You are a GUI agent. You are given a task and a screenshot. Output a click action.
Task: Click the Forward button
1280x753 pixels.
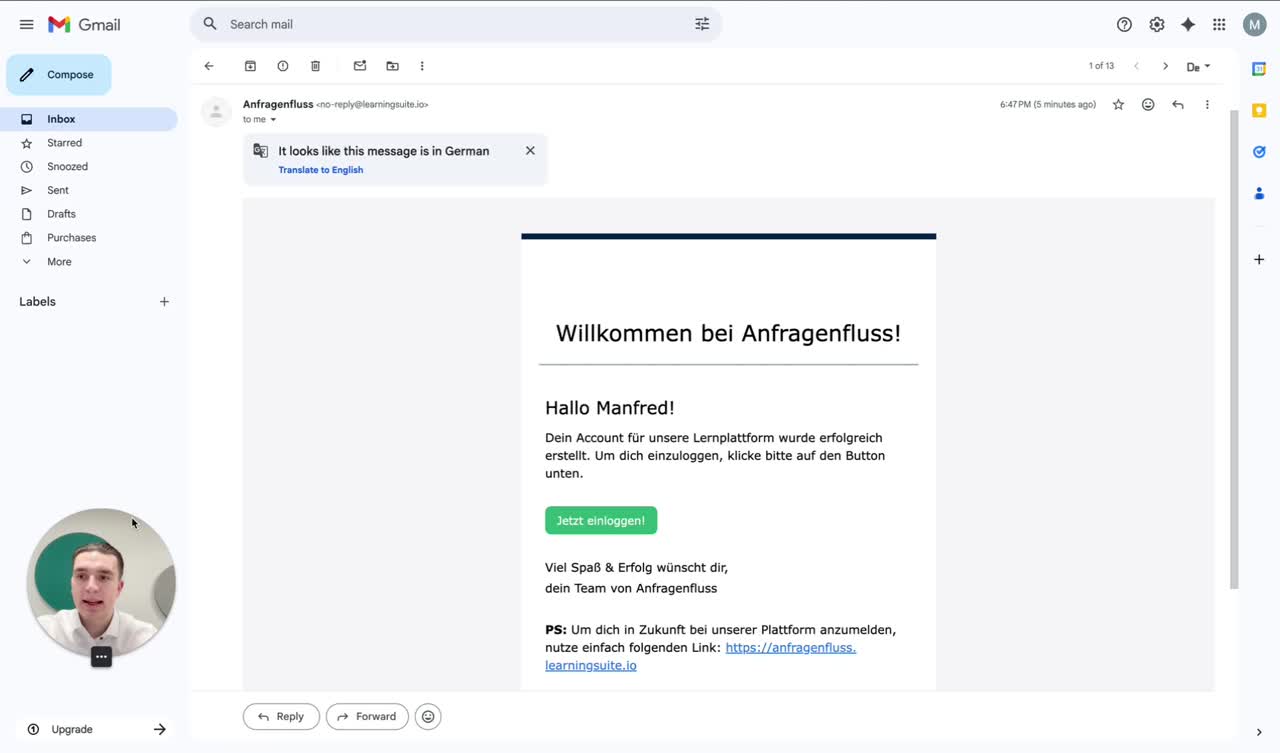coord(367,716)
